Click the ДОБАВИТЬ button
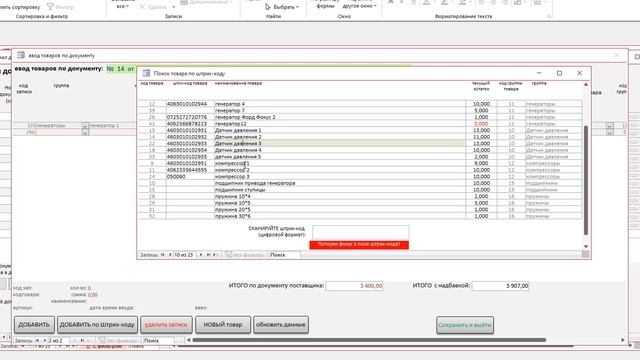The width and height of the screenshot is (640, 360). [34, 325]
